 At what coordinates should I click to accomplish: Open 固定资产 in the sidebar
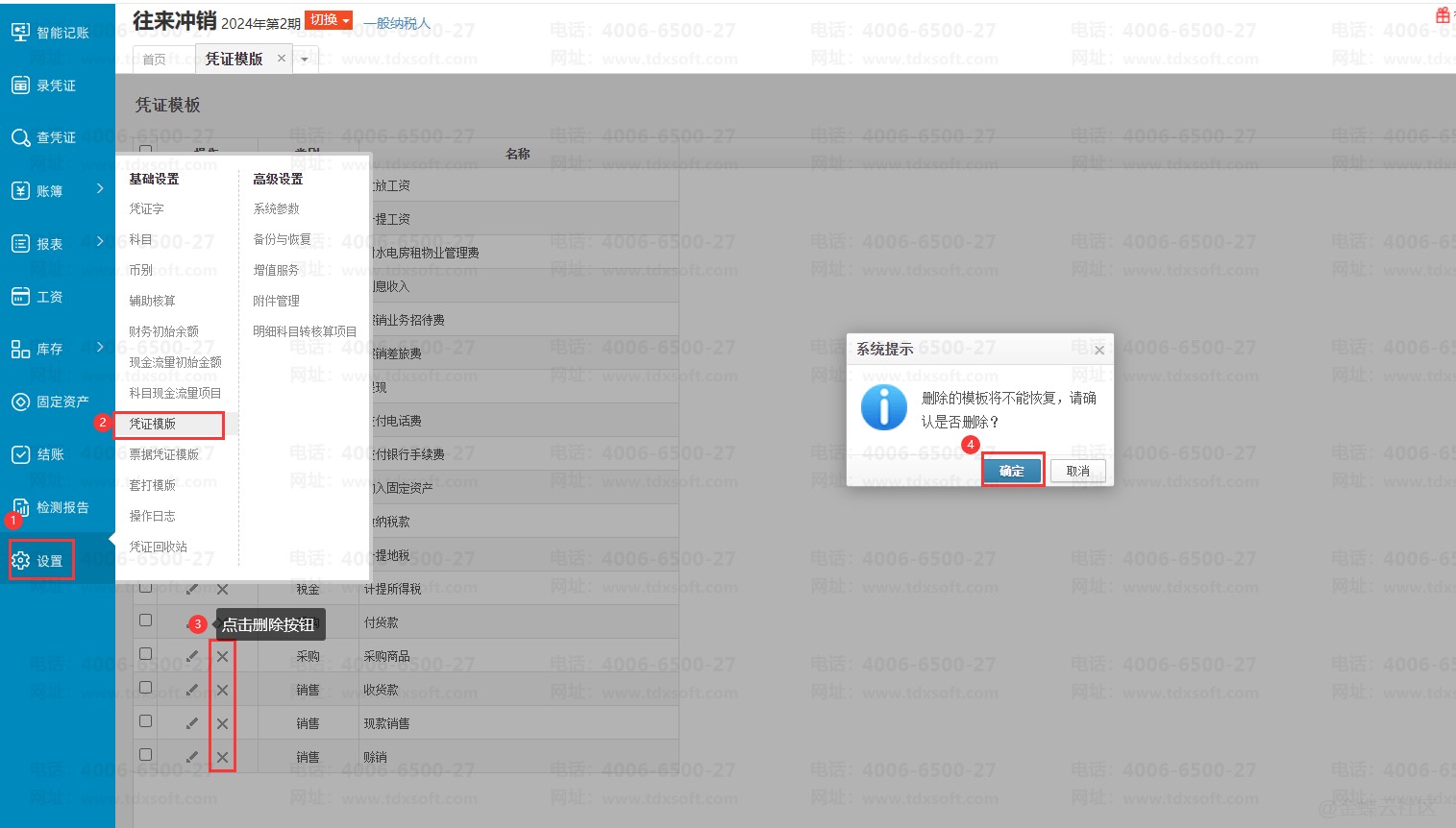tap(50, 402)
